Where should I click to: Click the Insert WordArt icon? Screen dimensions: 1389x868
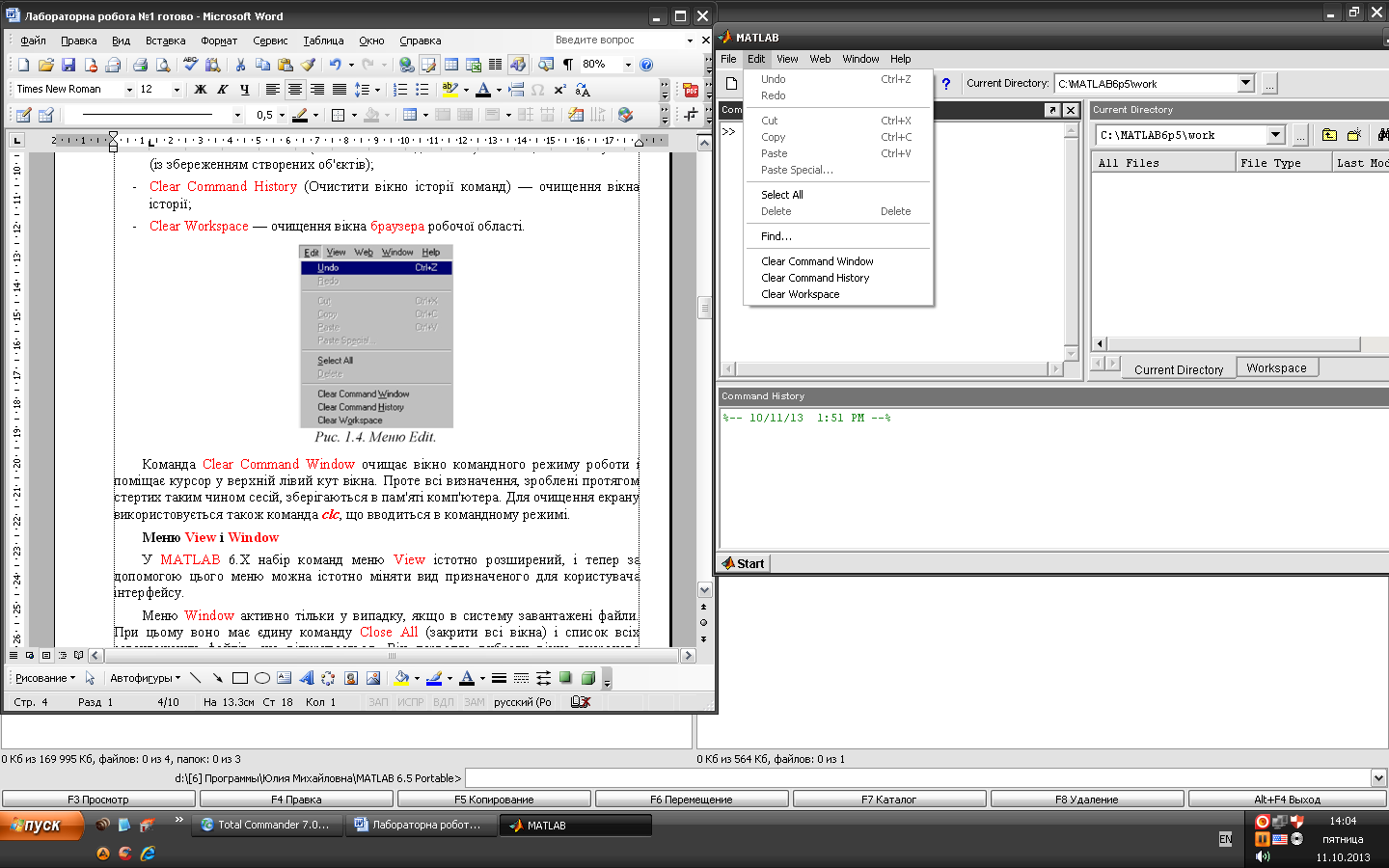tap(306, 678)
